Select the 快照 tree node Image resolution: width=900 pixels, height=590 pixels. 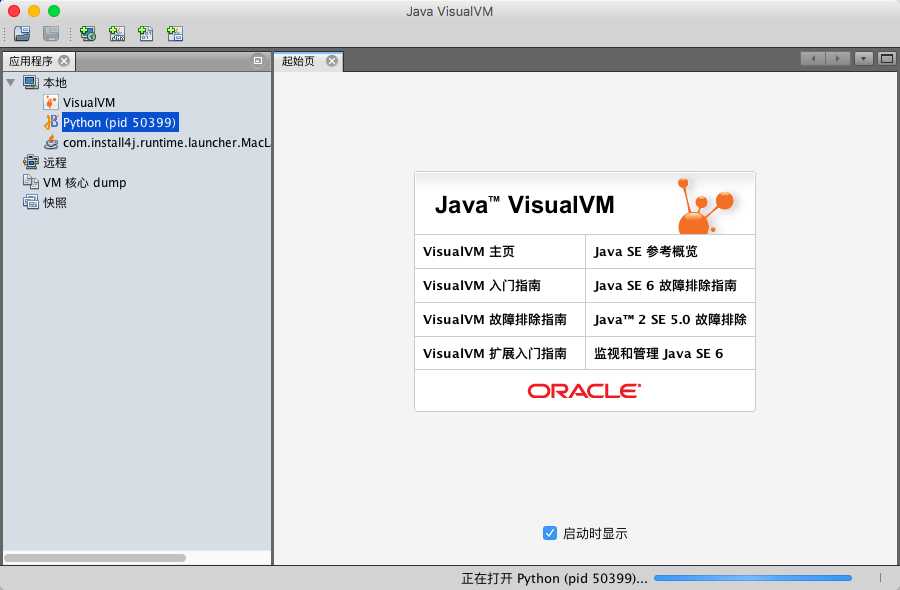[55, 203]
